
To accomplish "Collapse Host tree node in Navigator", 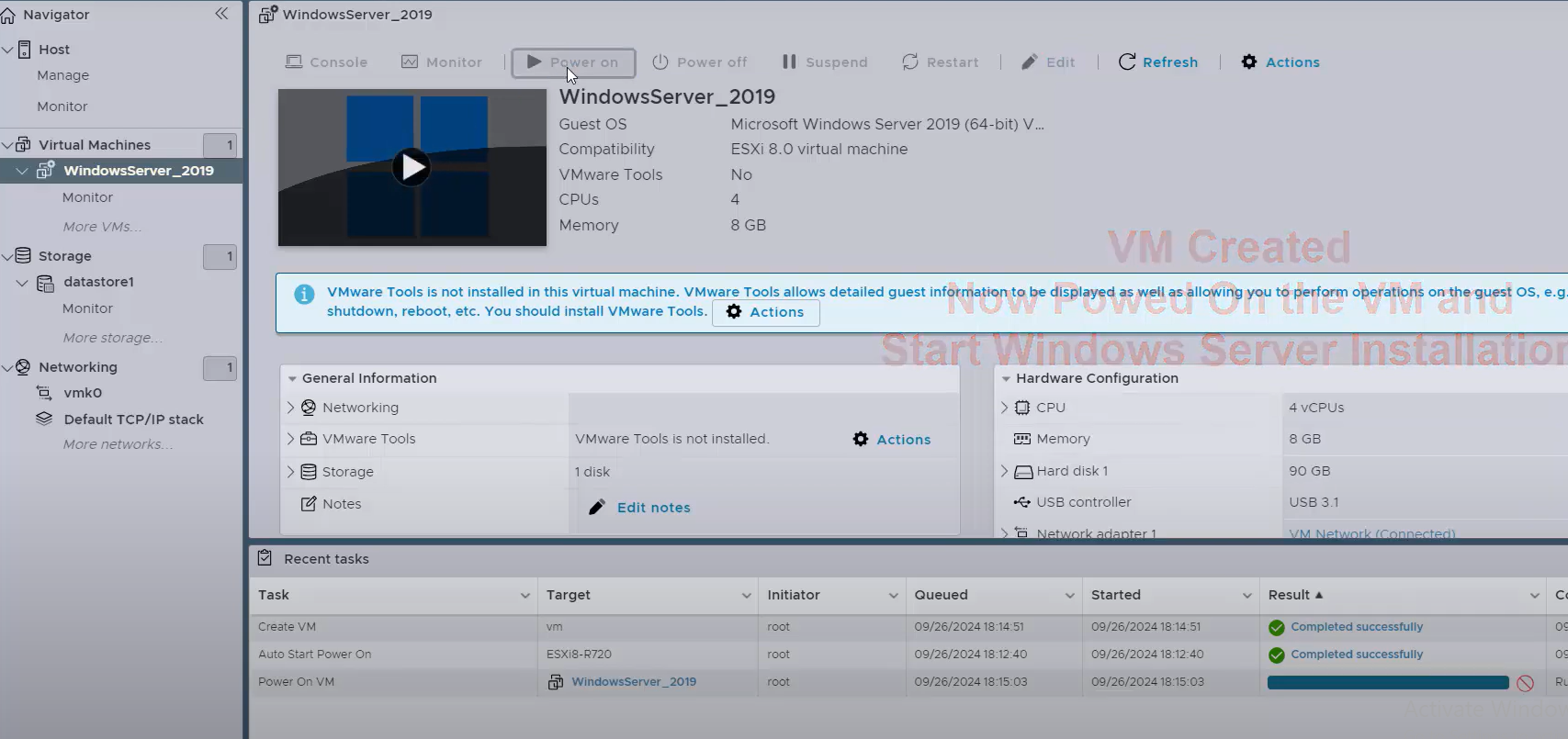I will pyautogui.click(x=8, y=50).
